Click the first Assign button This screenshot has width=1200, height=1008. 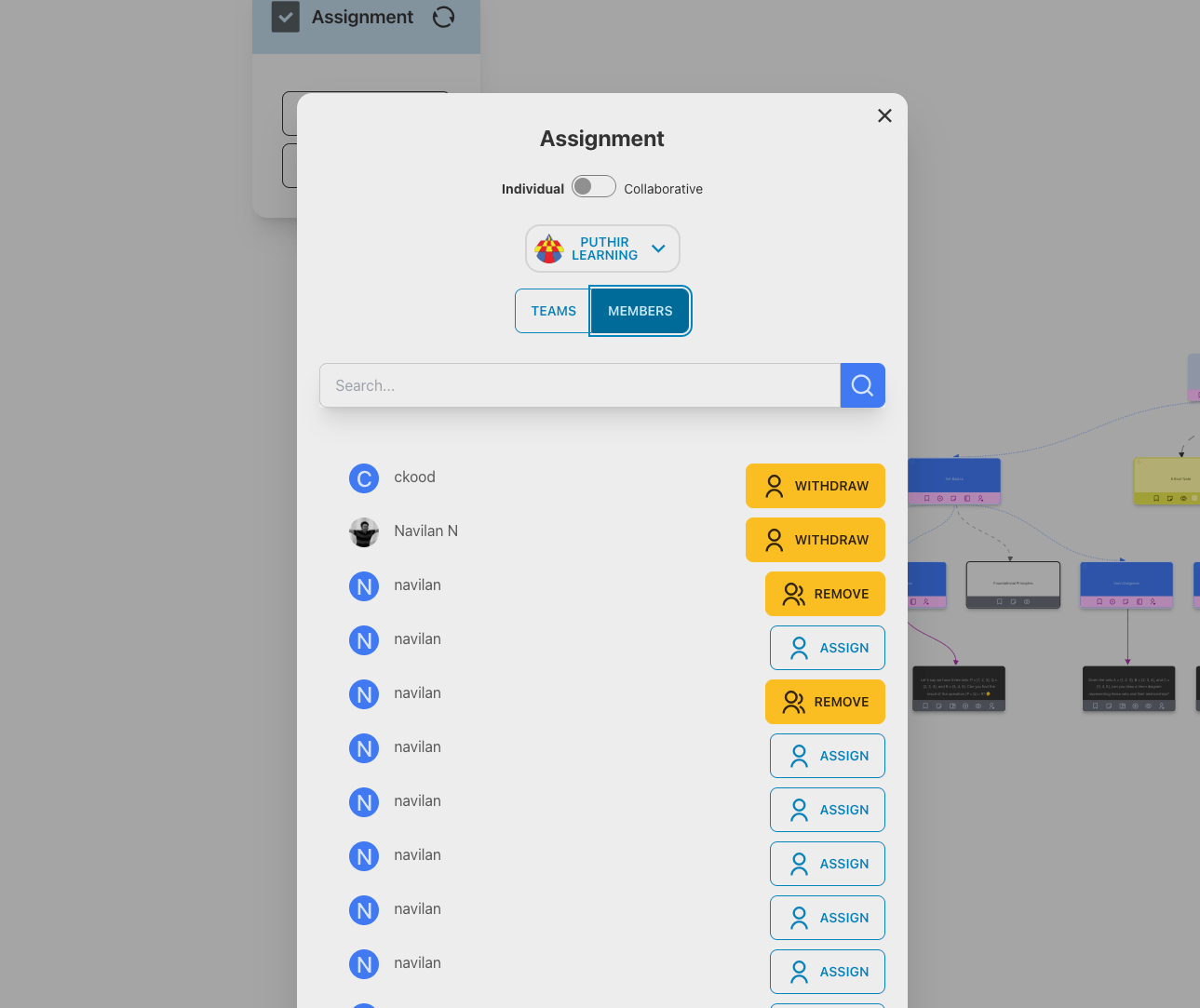pyautogui.click(x=827, y=648)
